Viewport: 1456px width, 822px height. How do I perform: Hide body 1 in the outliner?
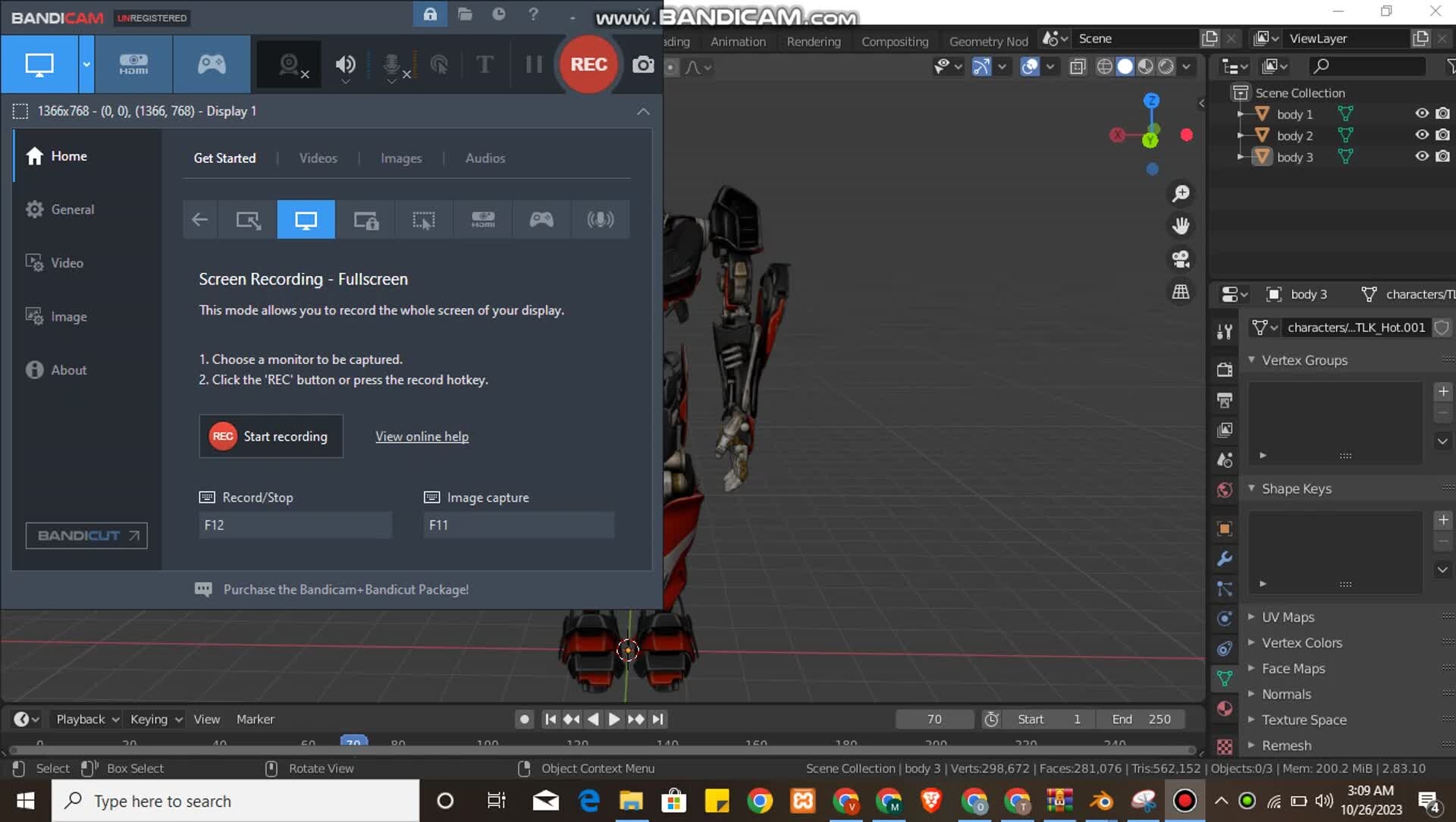[1422, 114]
